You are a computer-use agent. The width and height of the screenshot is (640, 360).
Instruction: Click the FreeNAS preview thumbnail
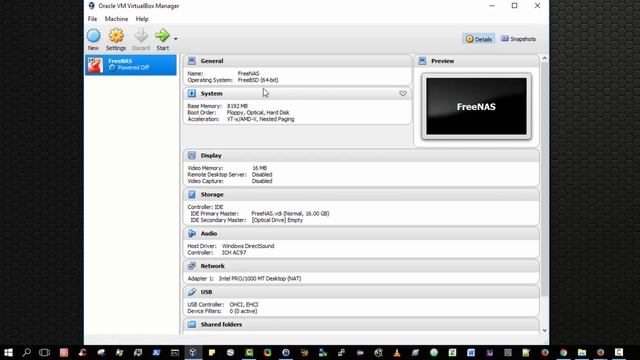(x=476, y=107)
